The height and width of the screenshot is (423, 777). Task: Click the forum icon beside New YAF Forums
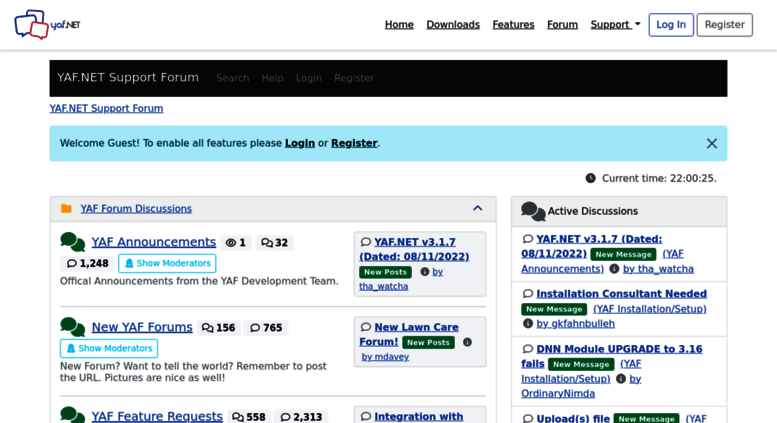click(x=72, y=327)
